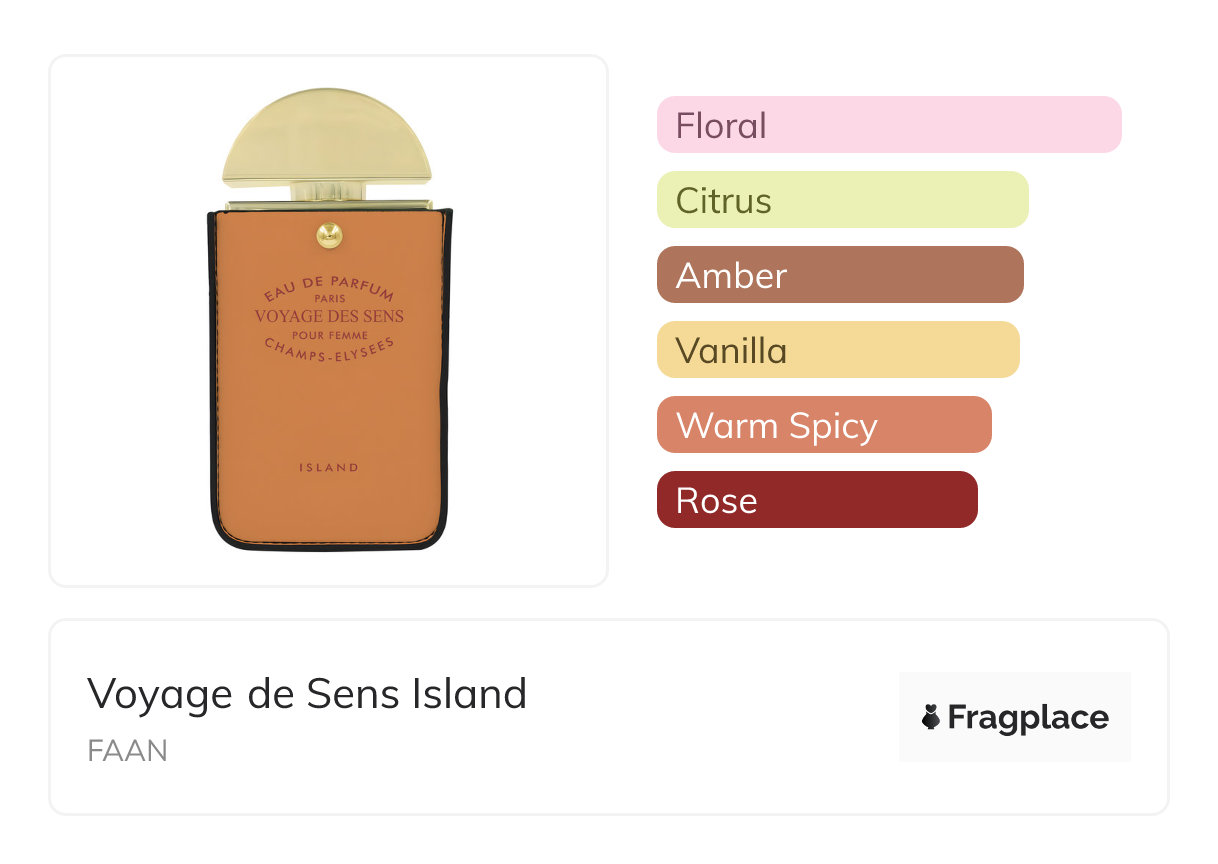The image size is (1218, 864).
Task: Select the Citrus accord bar
Action: (x=843, y=200)
